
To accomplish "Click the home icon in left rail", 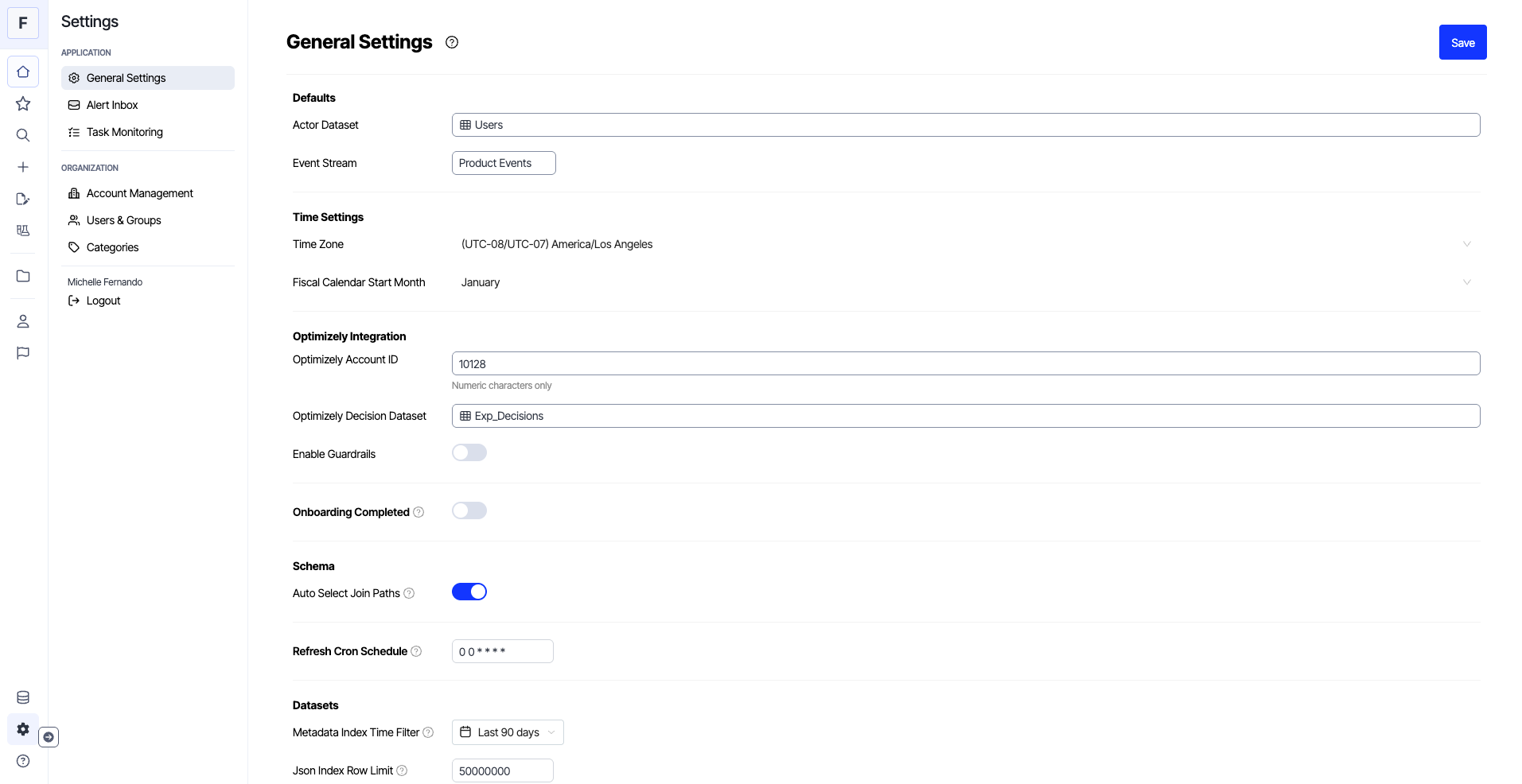I will (x=23, y=72).
